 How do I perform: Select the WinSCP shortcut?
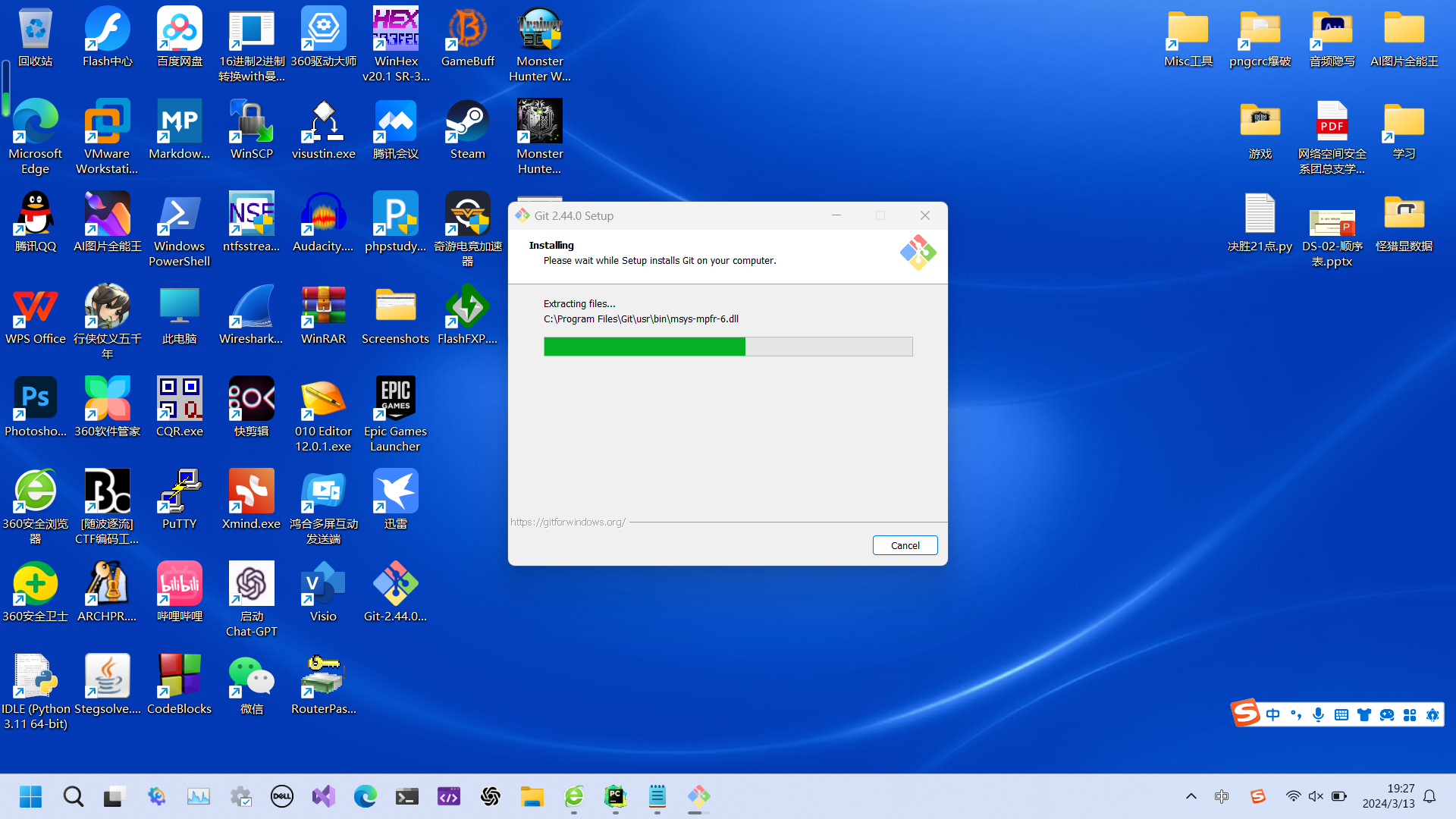252,130
